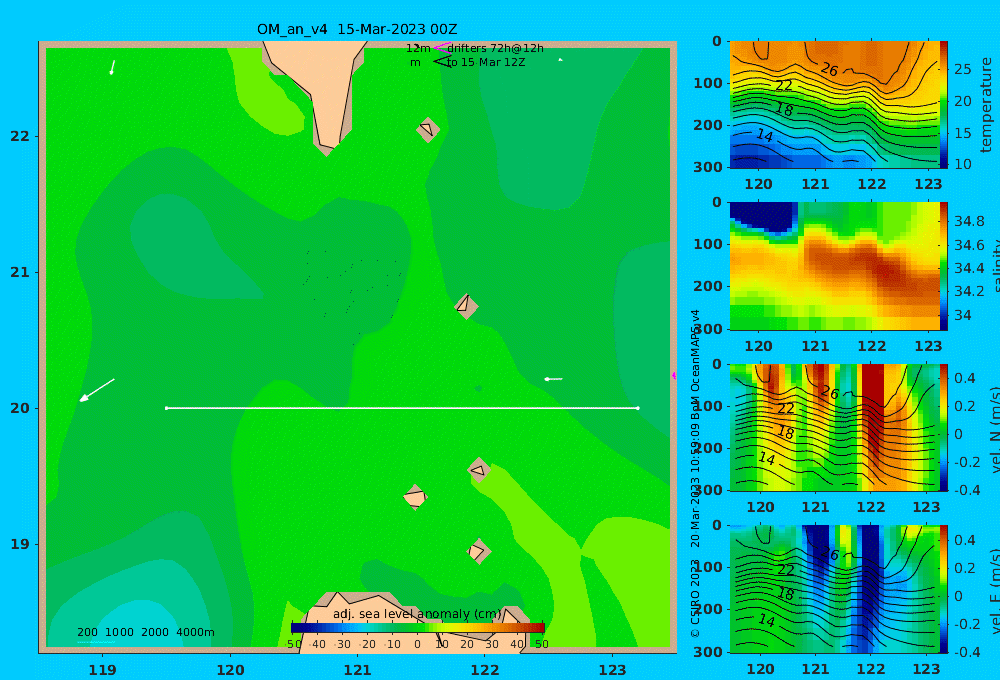Click the temperature colorbar

(944, 105)
